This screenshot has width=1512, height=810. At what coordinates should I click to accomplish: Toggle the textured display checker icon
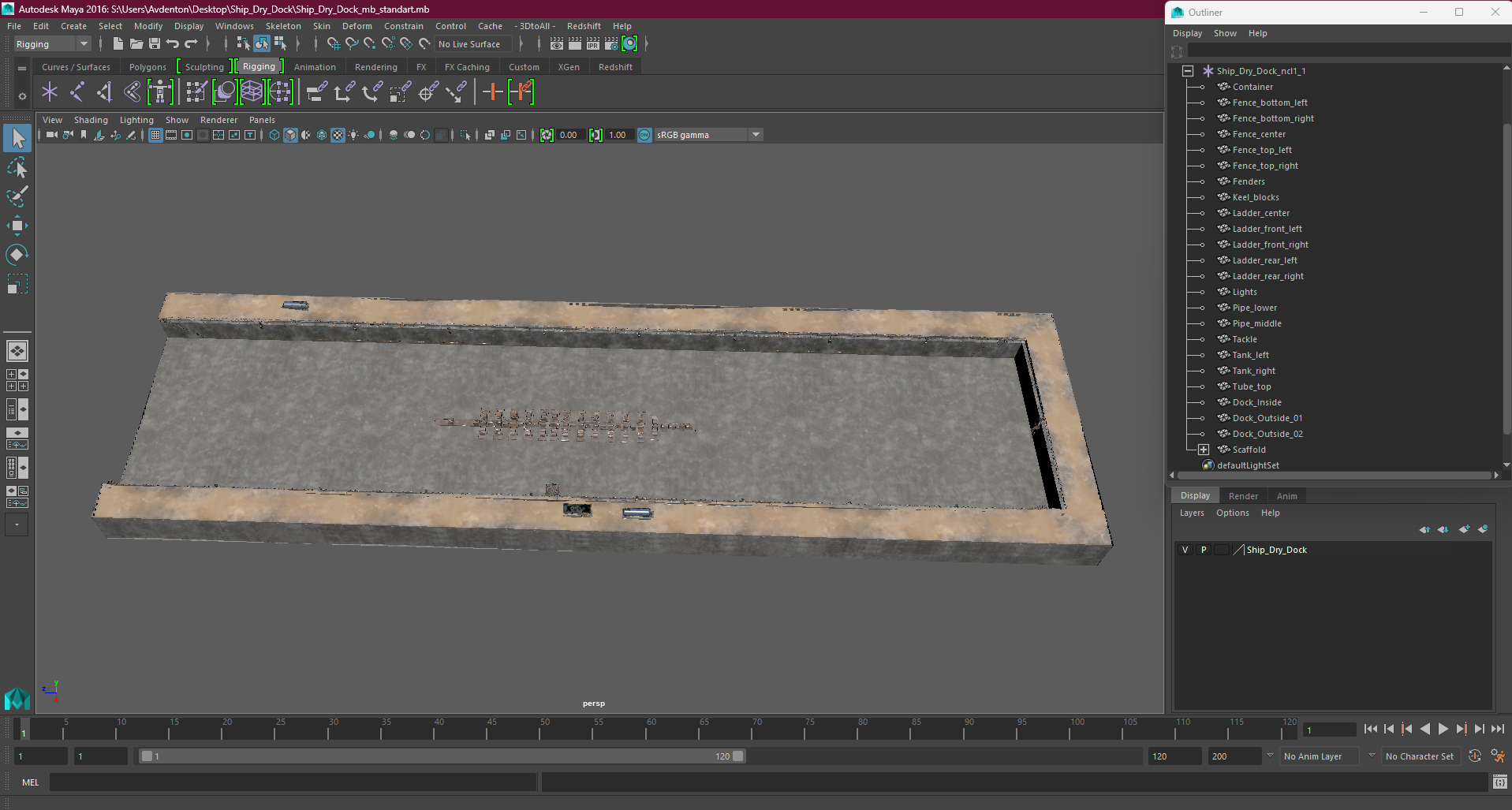[x=338, y=135]
